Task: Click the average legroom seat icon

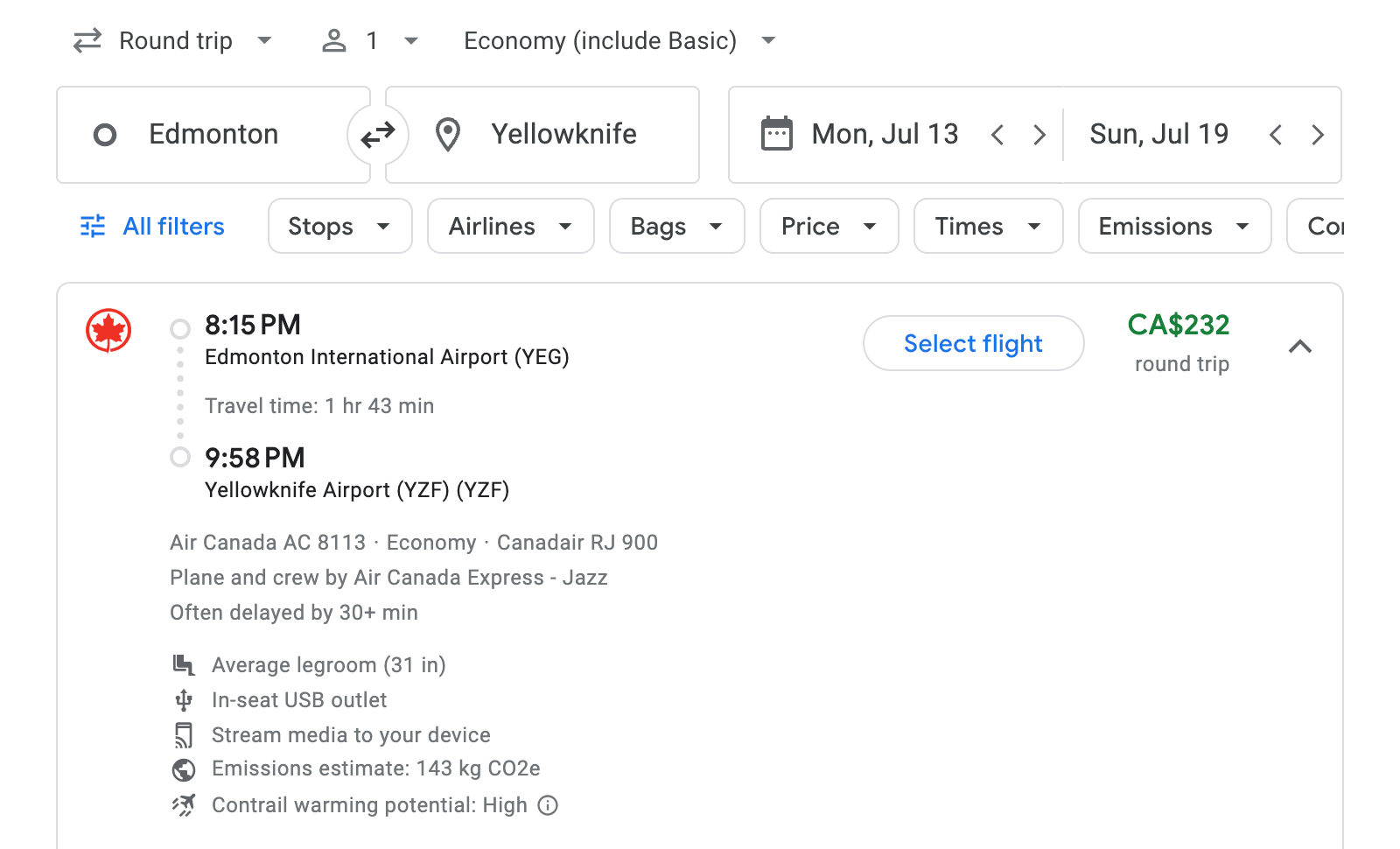Action: coord(183,664)
